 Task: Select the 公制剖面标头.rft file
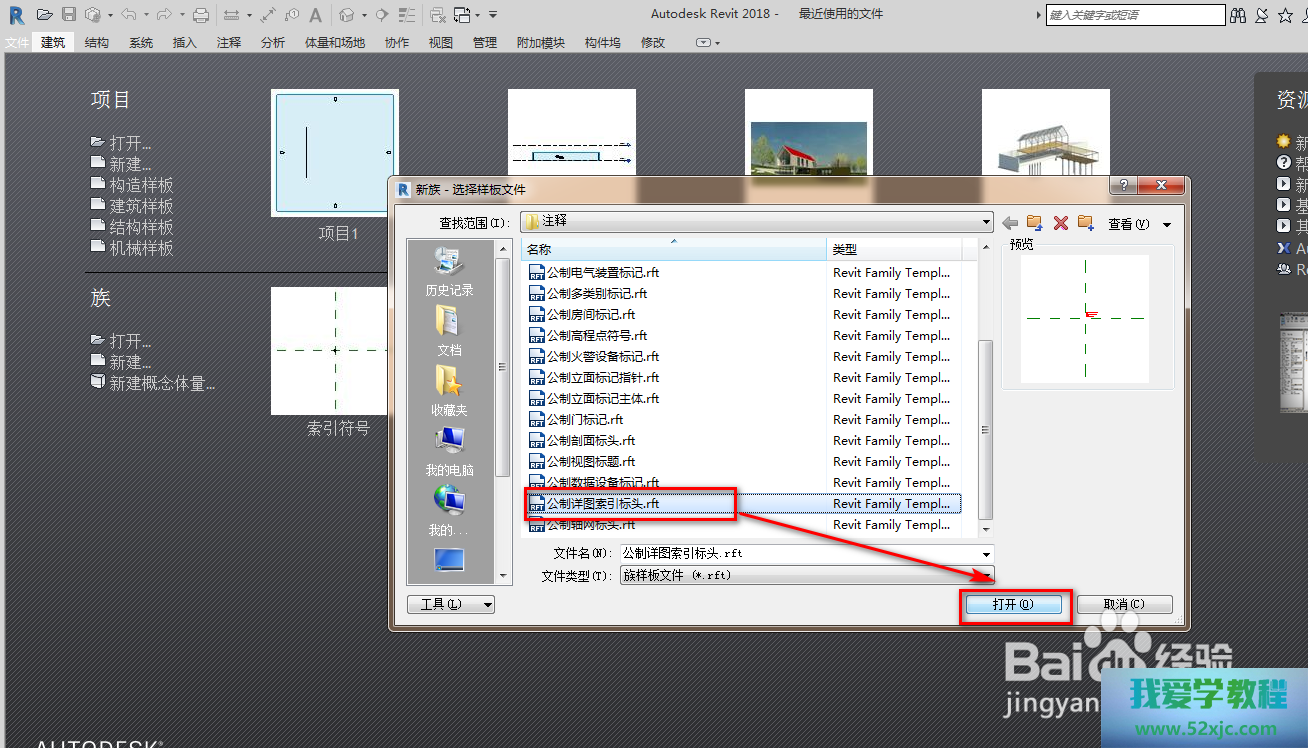(591, 441)
